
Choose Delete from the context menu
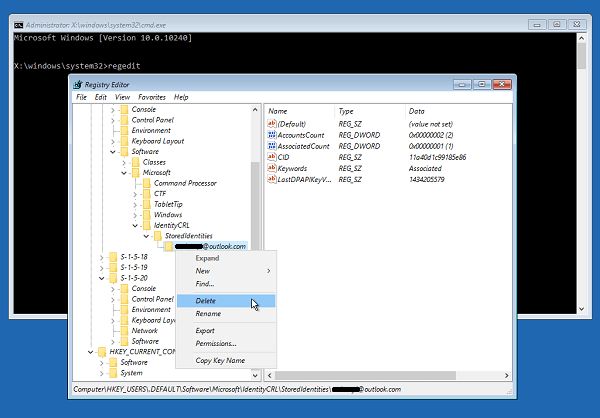pyautogui.click(x=205, y=300)
